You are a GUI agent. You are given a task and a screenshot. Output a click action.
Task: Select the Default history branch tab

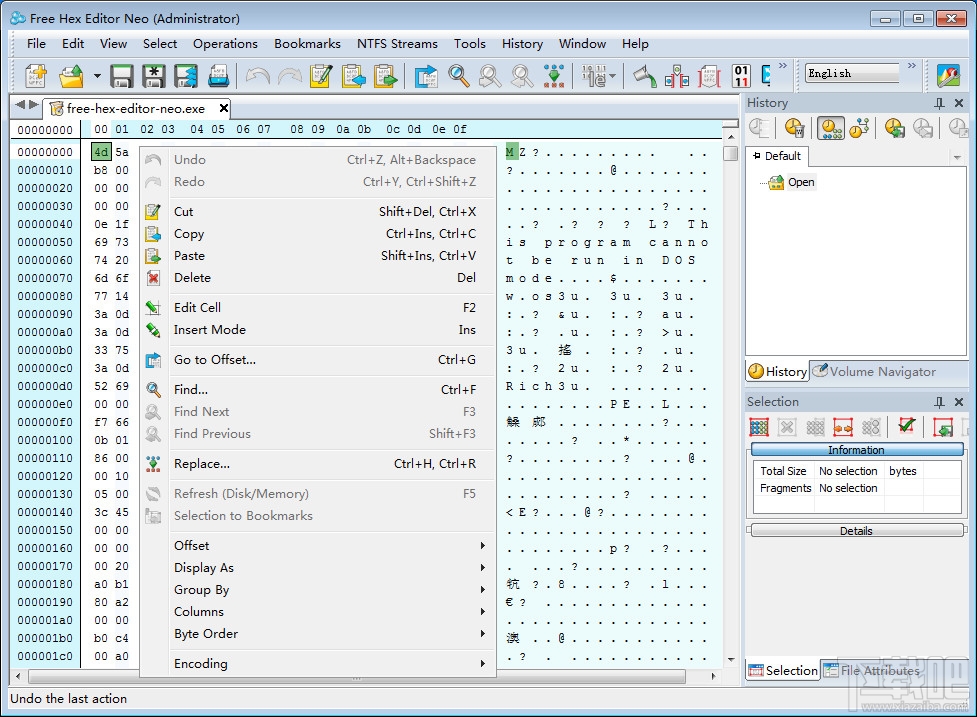pos(777,156)
